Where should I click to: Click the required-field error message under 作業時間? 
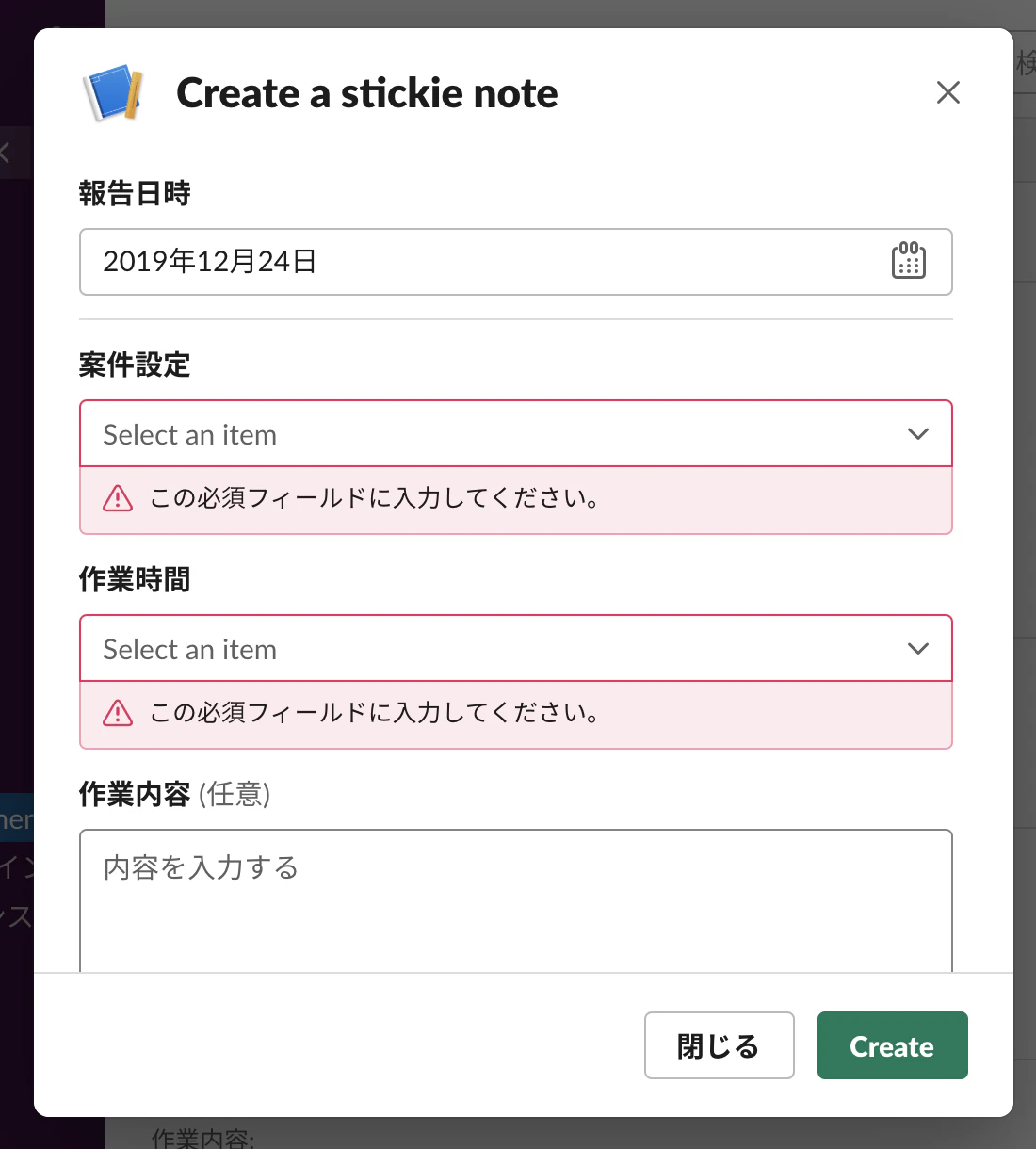[x=375, y=713]
